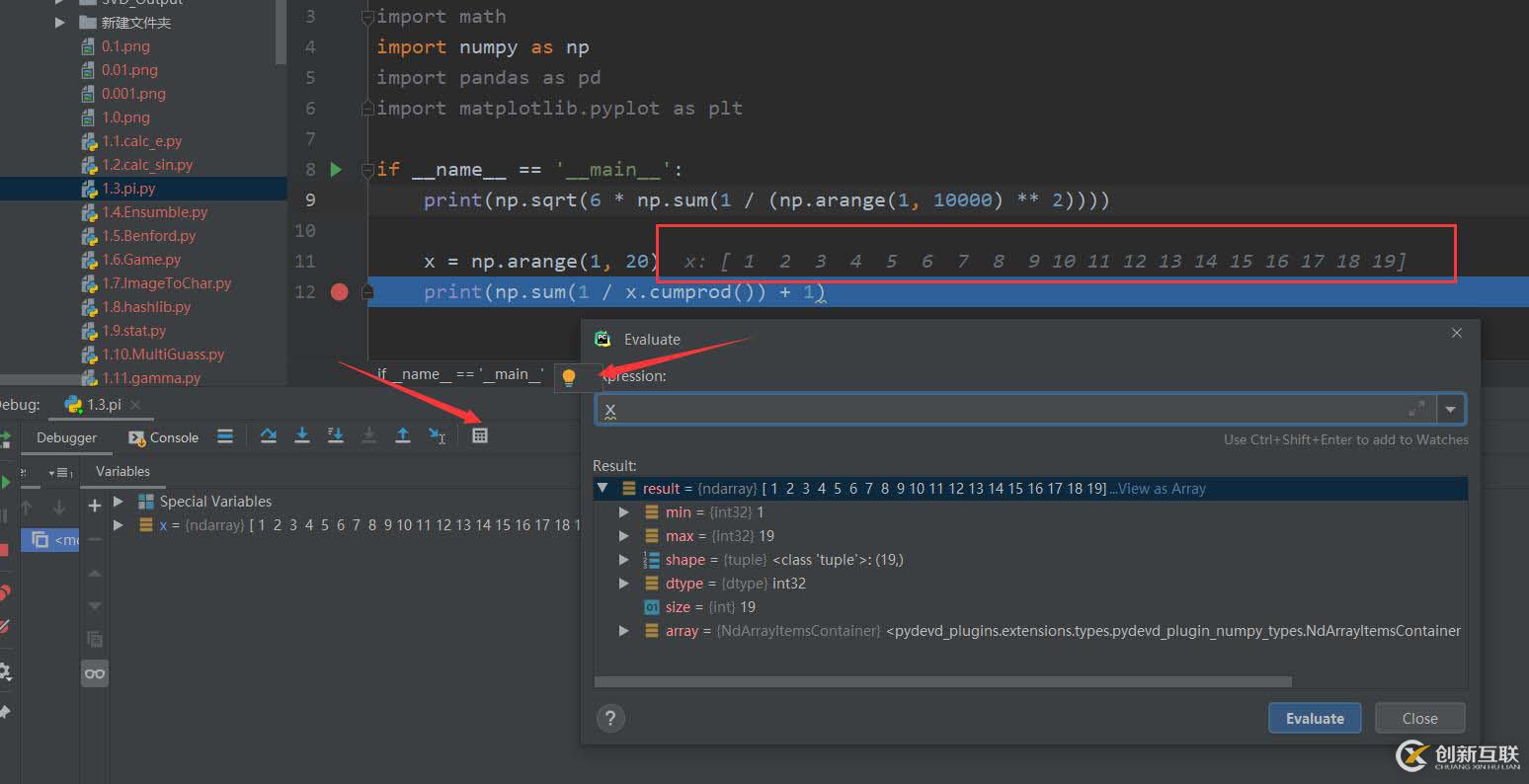Click the 'import pandas as pd' code line
The height and width of the screenshot is (784, 1529).
pos(489,77)
